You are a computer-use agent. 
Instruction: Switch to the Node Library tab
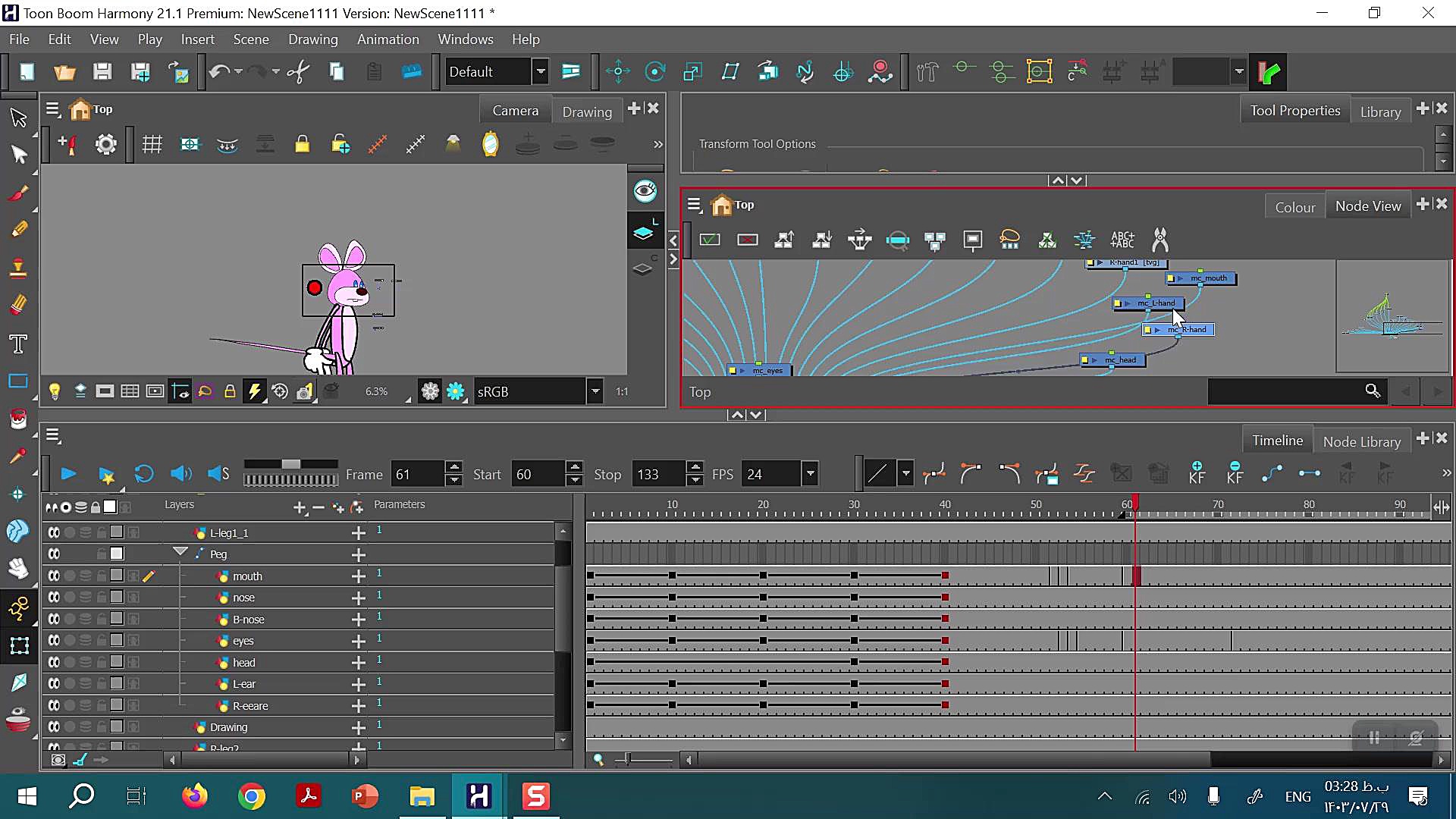coord(1361,441)
